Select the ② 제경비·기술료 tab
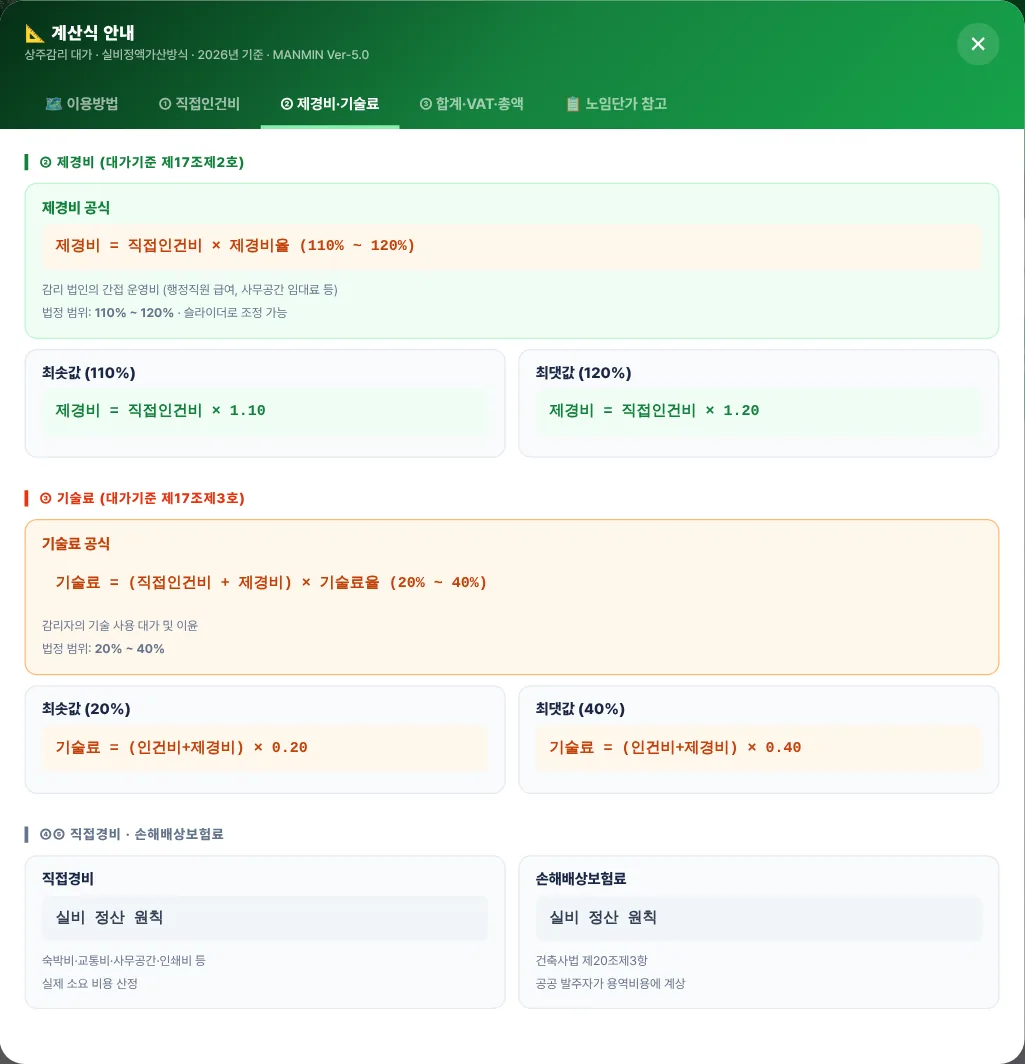The height and width of the screenshot is (1064, 1025). point(330,104)
